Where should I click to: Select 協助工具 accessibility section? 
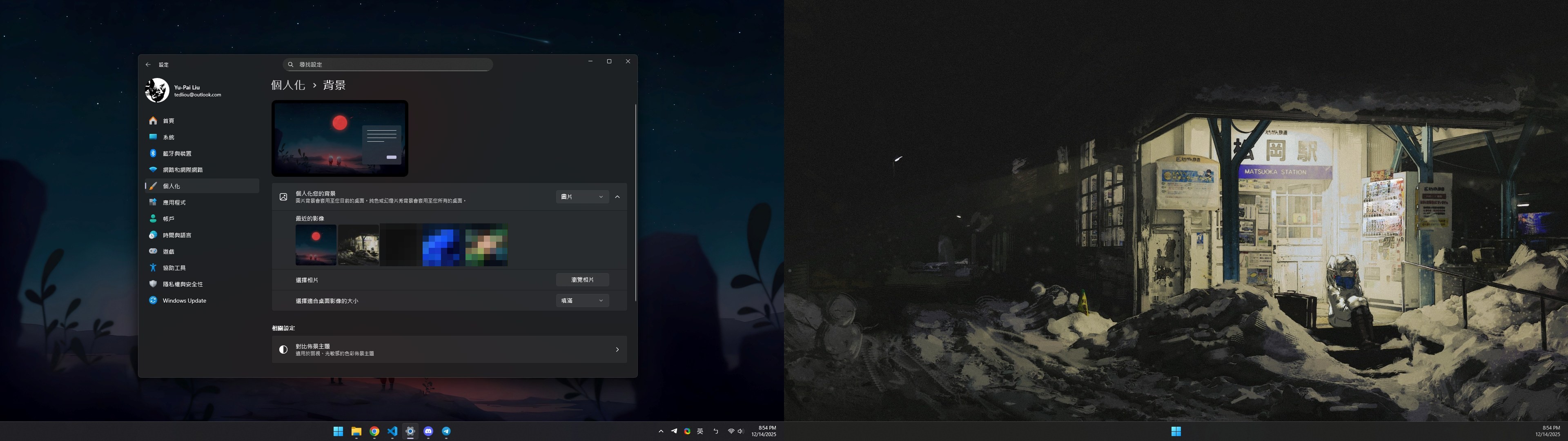pyautogui.click(x=174, y=268)
